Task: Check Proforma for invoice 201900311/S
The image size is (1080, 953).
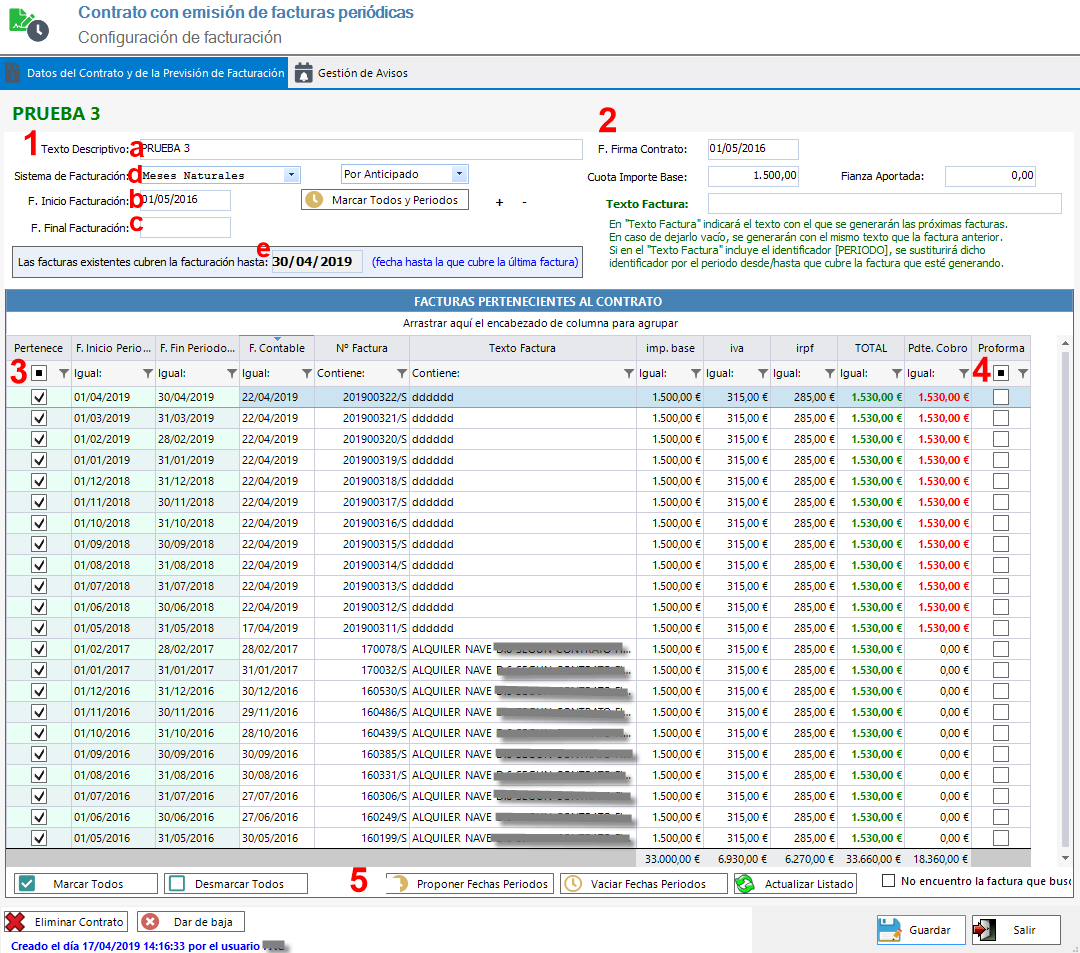Action: coord(1001,628)
